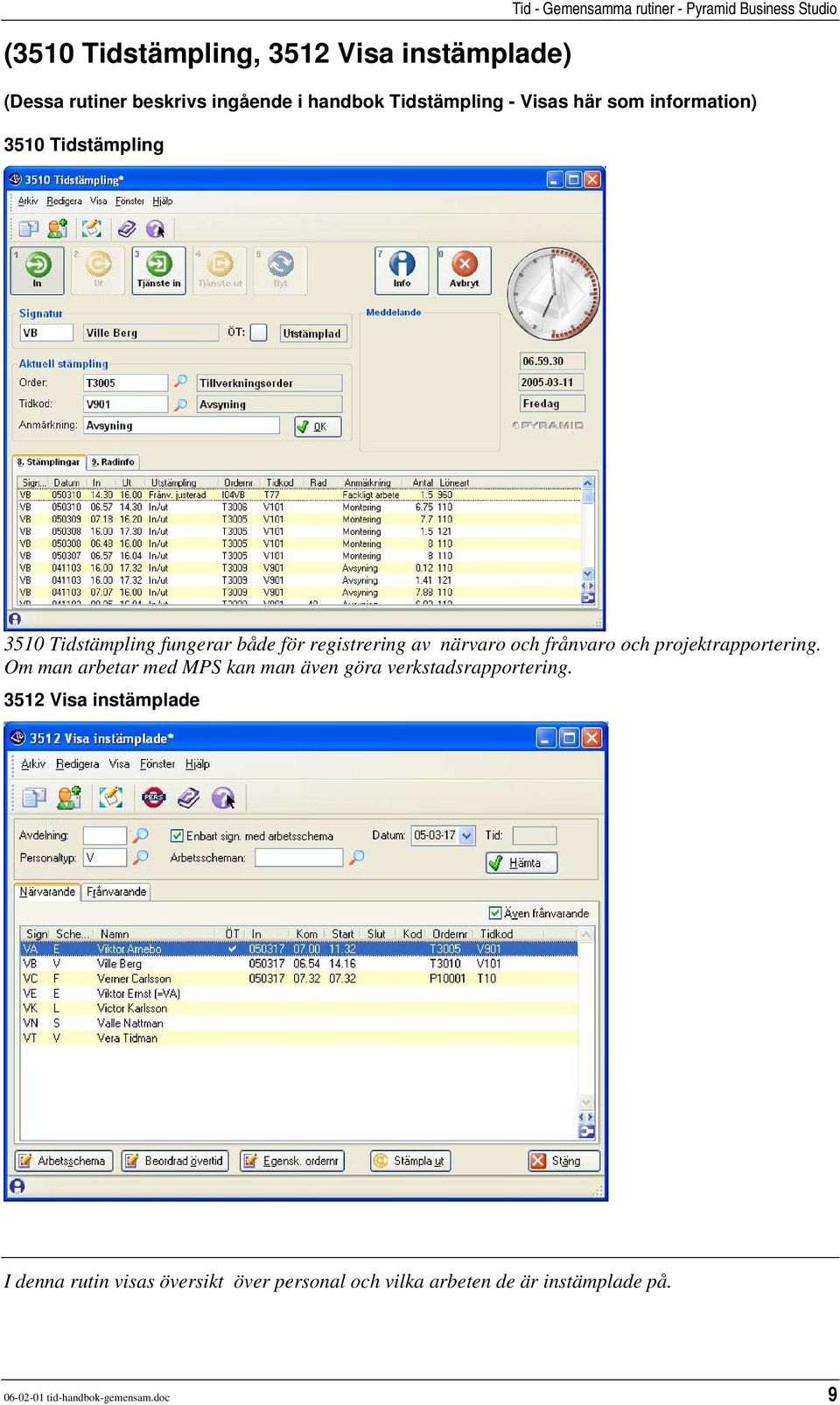Uncheck Enbart sign. med arbetsschema
840x1405 pixels.
point(177,836)
